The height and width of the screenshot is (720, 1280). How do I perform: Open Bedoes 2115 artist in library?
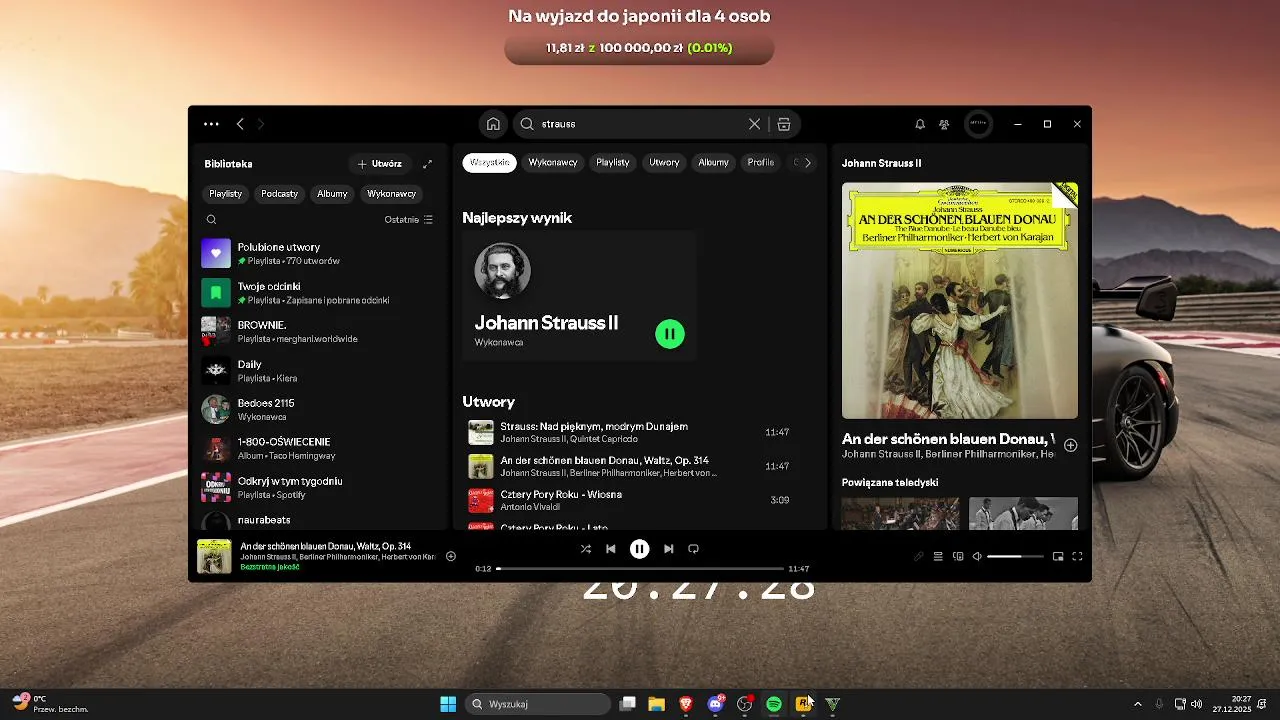tap(320, 410)
